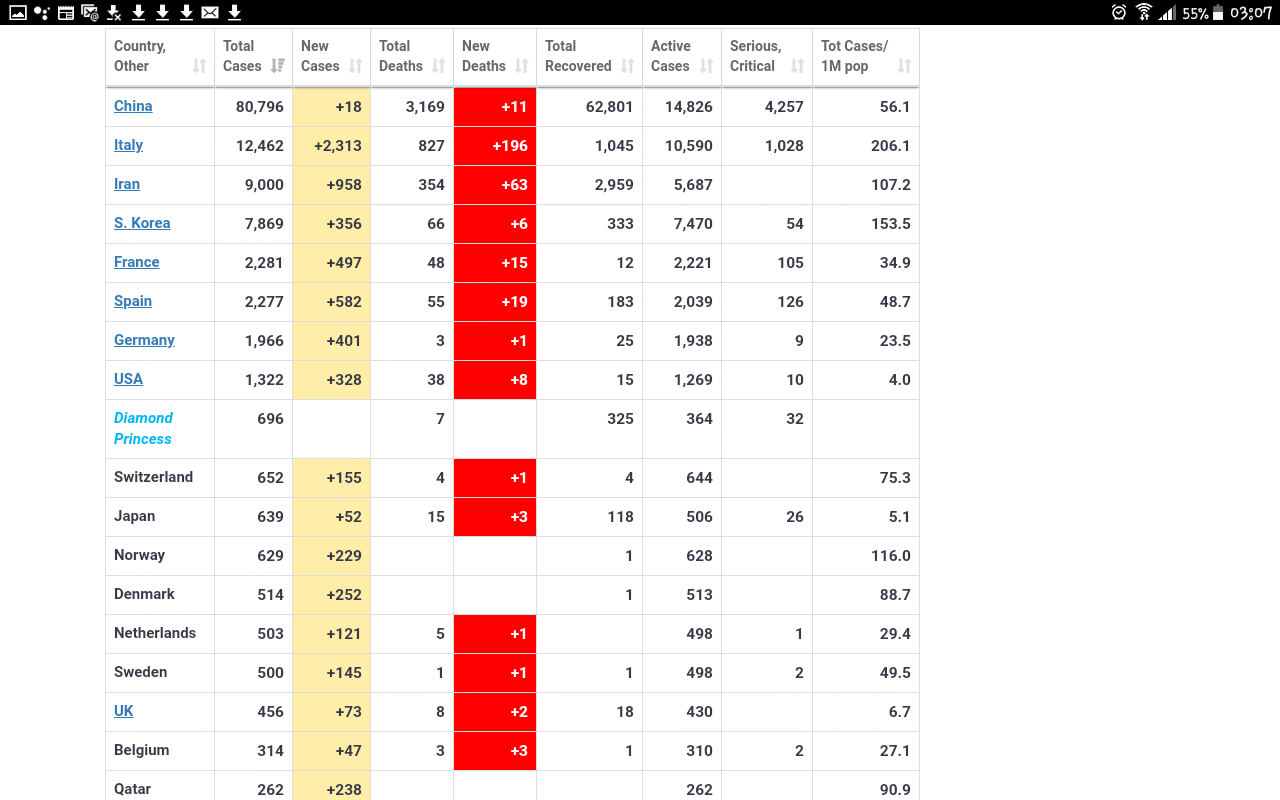The width and height of the screenshot is (1280, 800).
Task: Click Active Cases sort arrows
Action: tap(706, 66)
